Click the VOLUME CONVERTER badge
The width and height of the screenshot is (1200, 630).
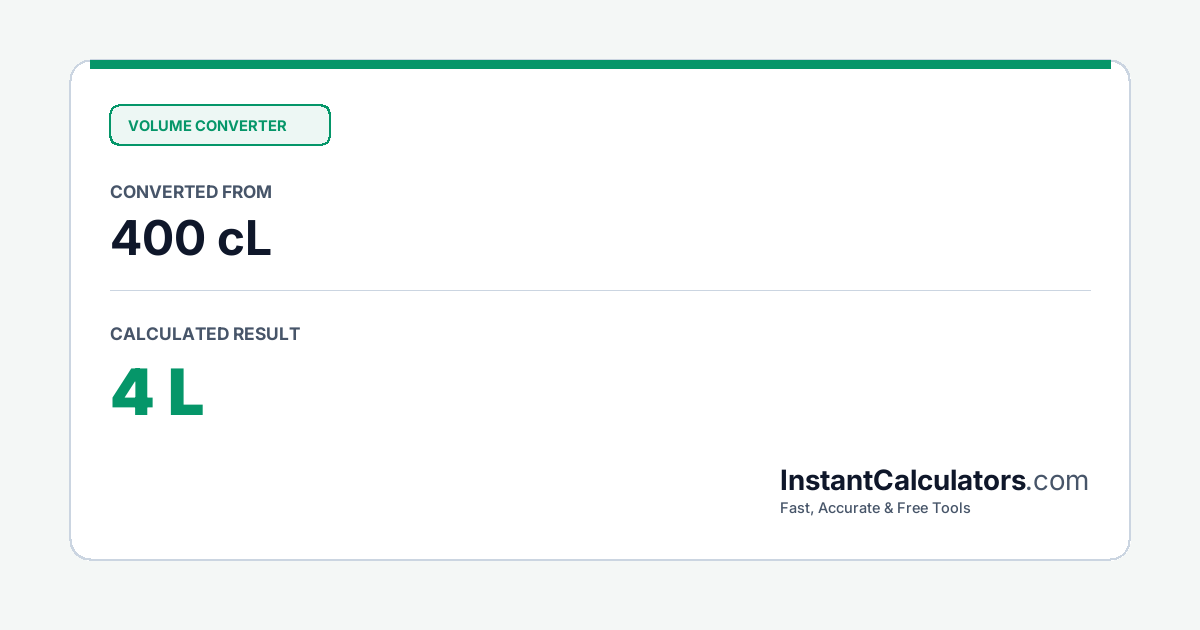(x=220, y=125)
